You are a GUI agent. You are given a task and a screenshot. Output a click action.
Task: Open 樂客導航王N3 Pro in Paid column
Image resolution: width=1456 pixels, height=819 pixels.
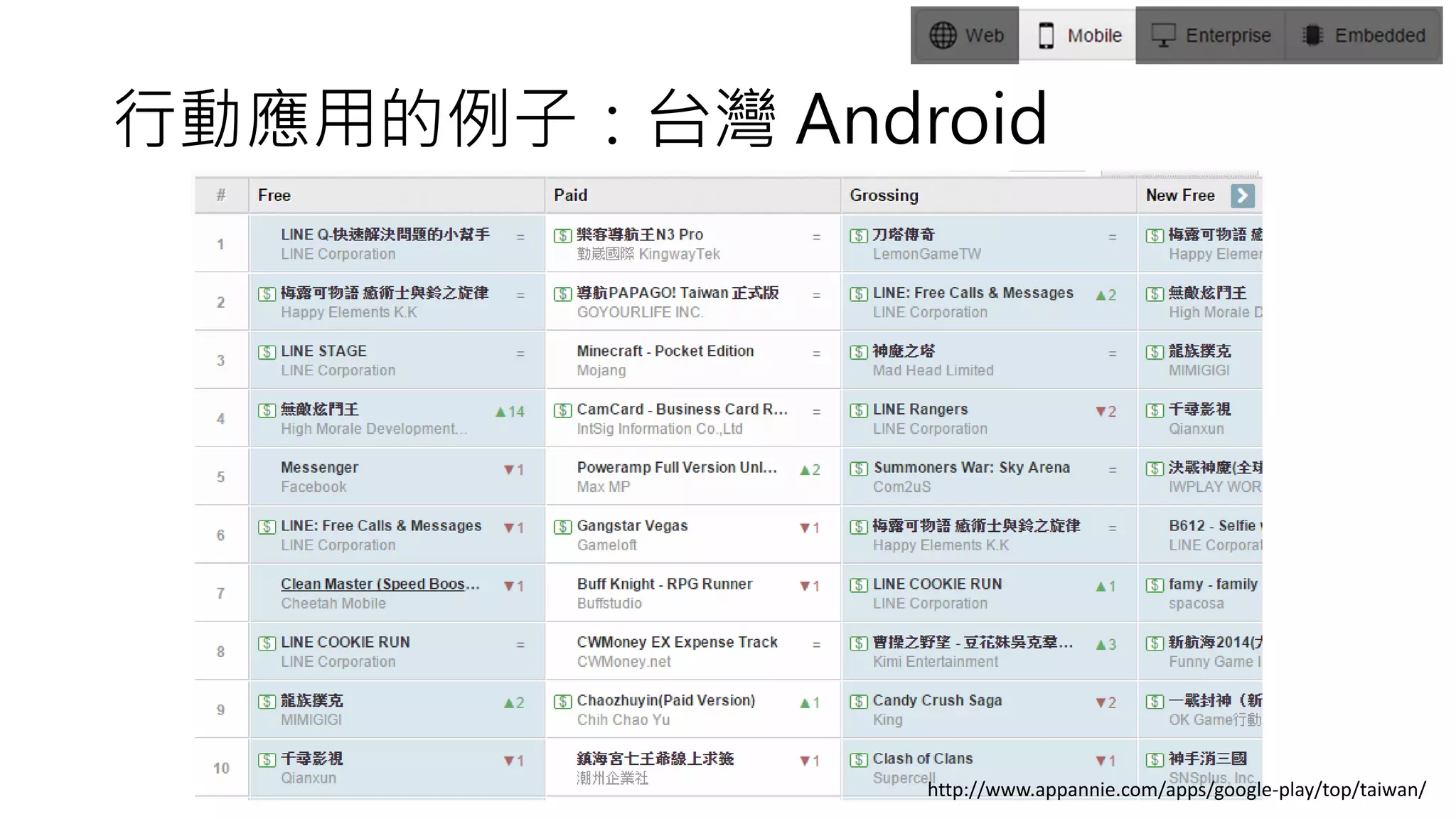640,235
